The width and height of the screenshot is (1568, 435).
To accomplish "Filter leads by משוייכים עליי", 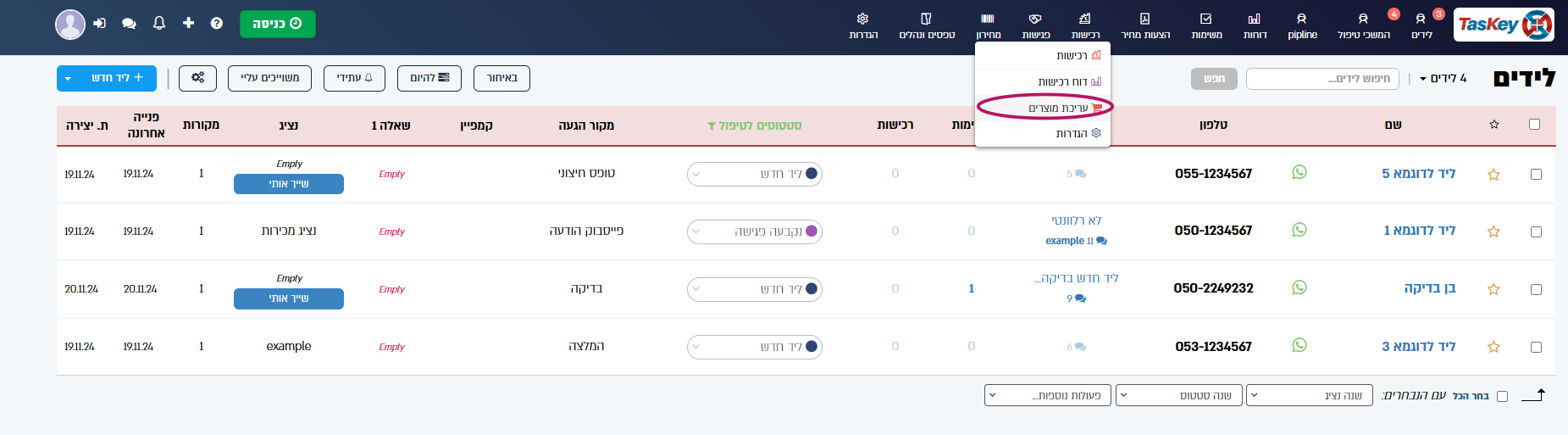I will (269, 78).
